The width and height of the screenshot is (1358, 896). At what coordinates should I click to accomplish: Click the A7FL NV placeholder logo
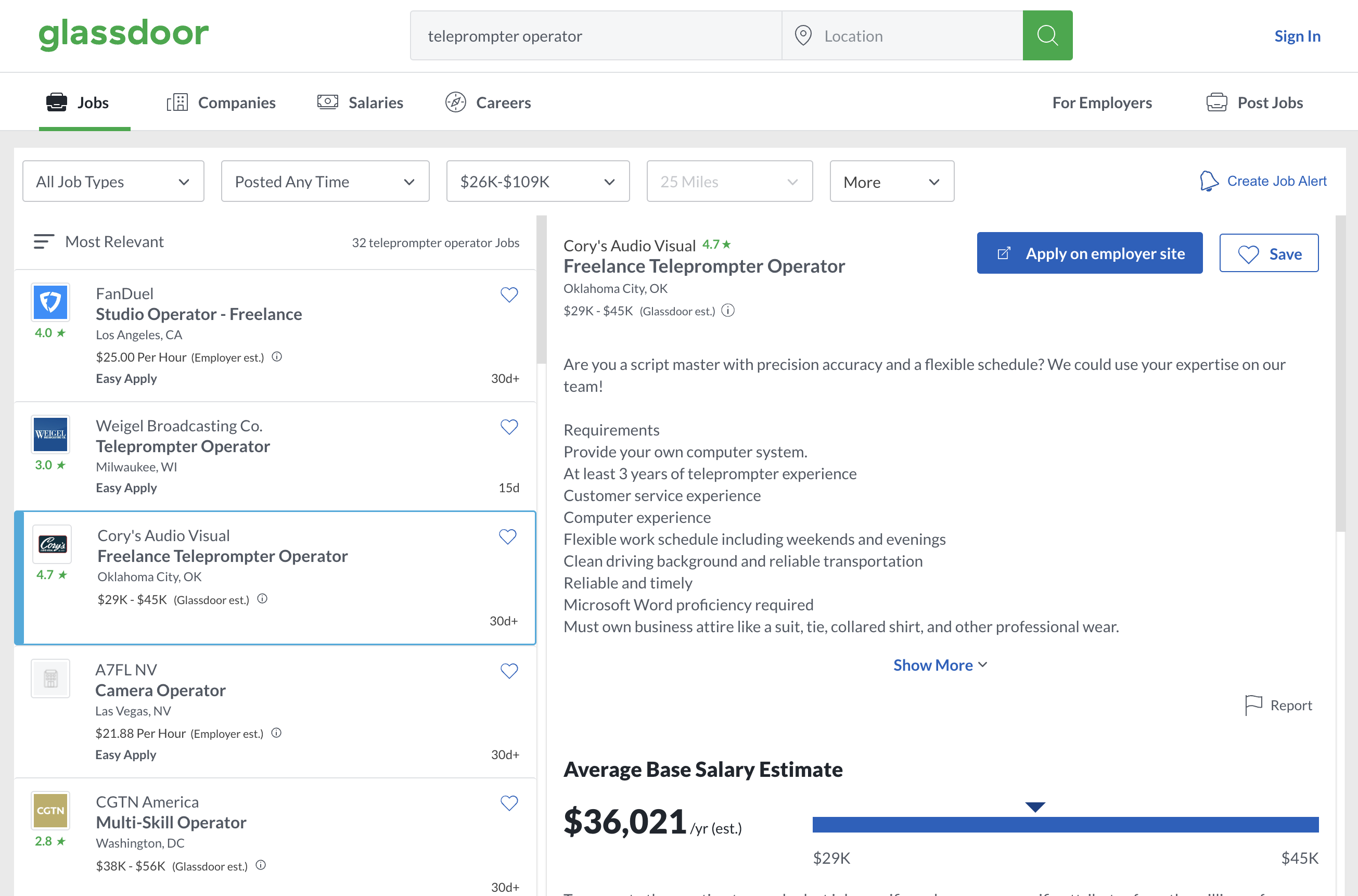pyautogui.click(x=50, y=679)
